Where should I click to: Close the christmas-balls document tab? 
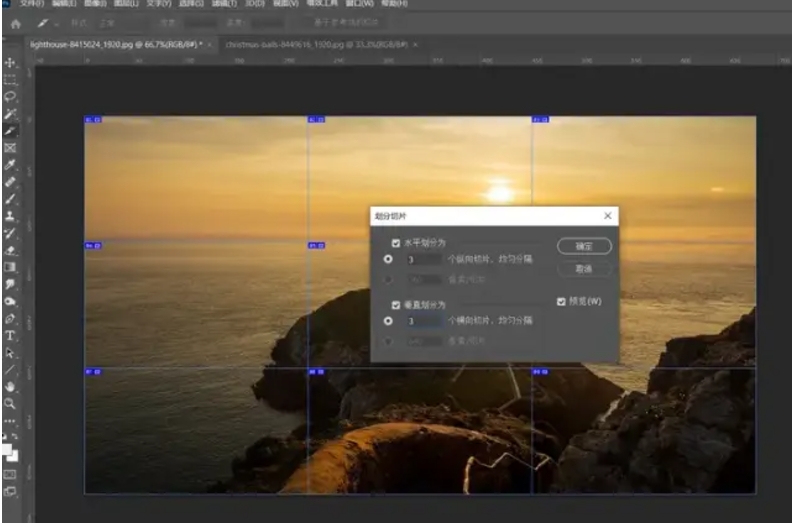tap(415, 44)
